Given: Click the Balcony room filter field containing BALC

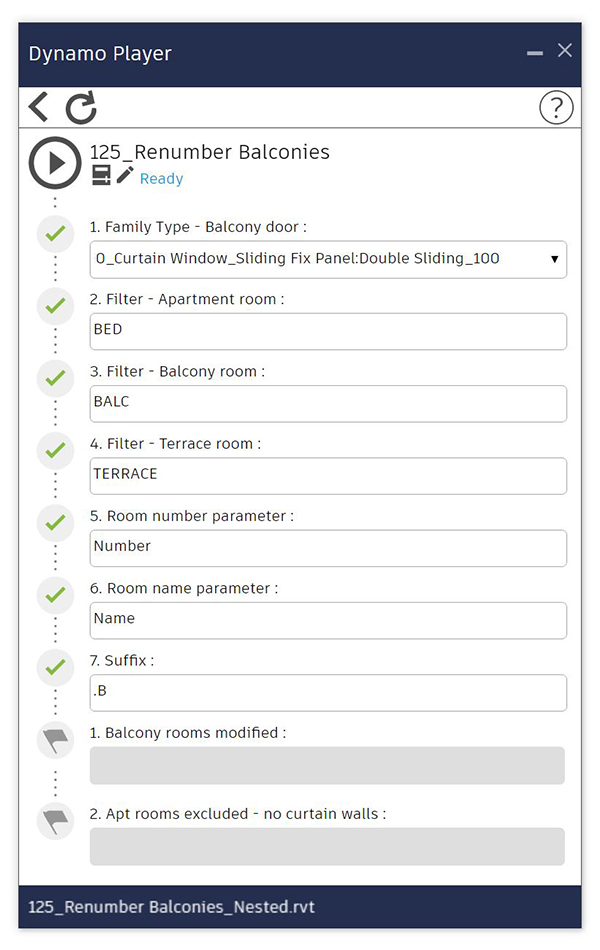Looking at the screenshot, I should coord(328,403).
